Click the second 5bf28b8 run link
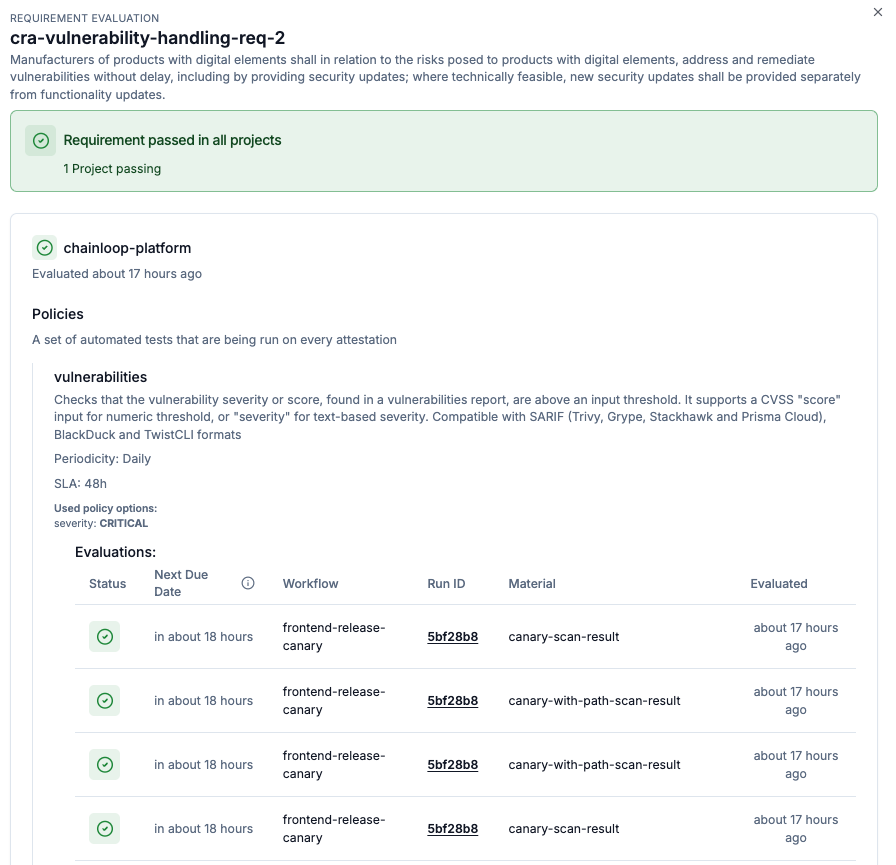 point(452,700)
